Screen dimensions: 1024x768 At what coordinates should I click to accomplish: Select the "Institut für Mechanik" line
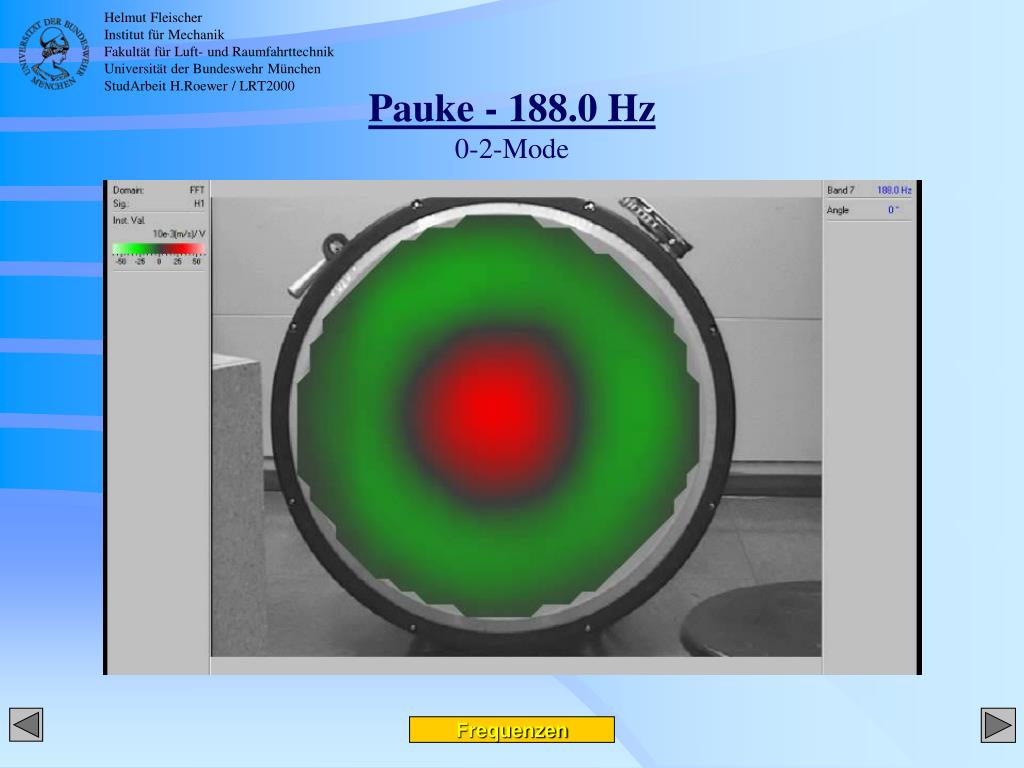(164, 35)
